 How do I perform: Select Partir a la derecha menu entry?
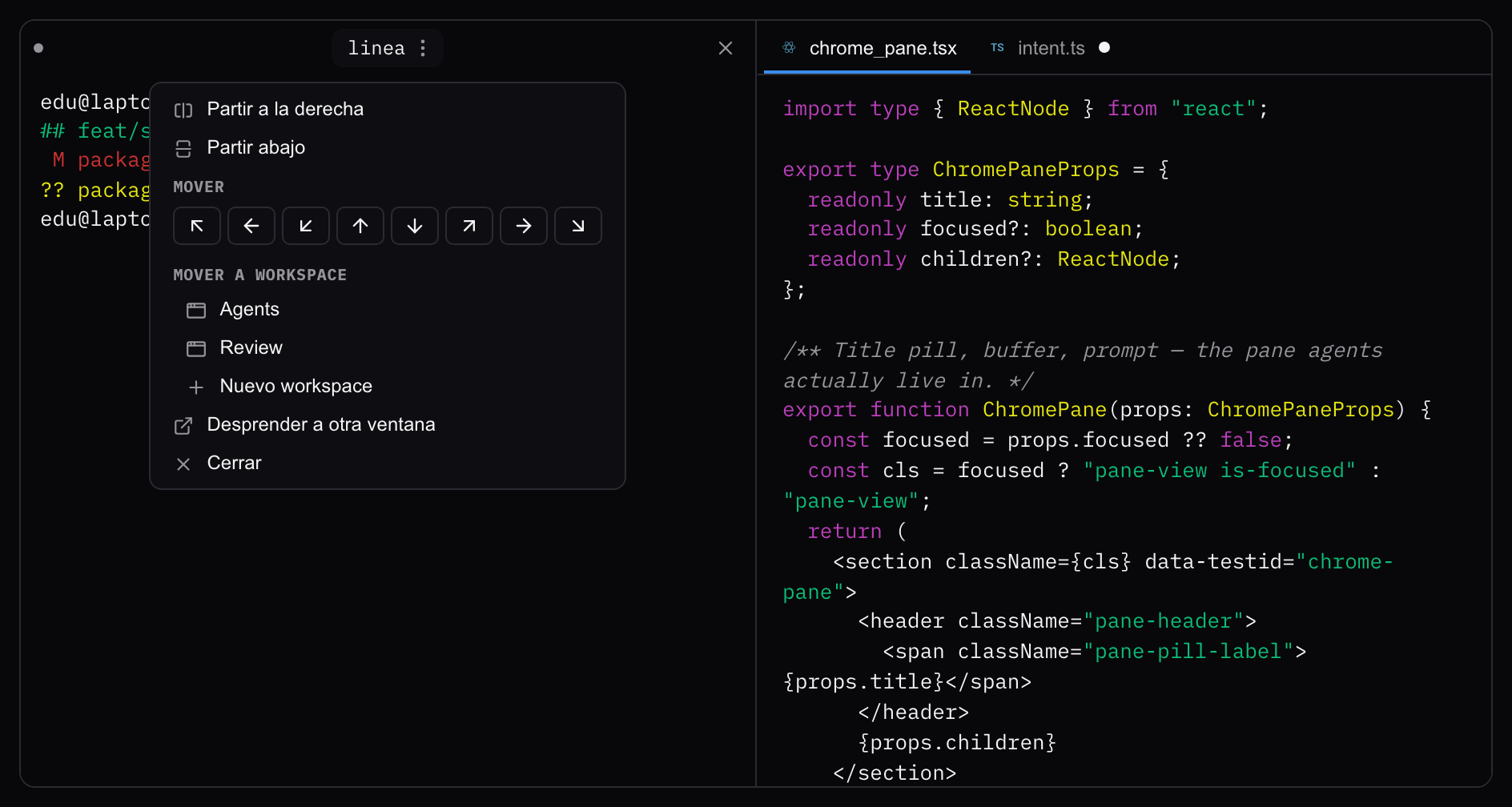click(x=388, y=109)
